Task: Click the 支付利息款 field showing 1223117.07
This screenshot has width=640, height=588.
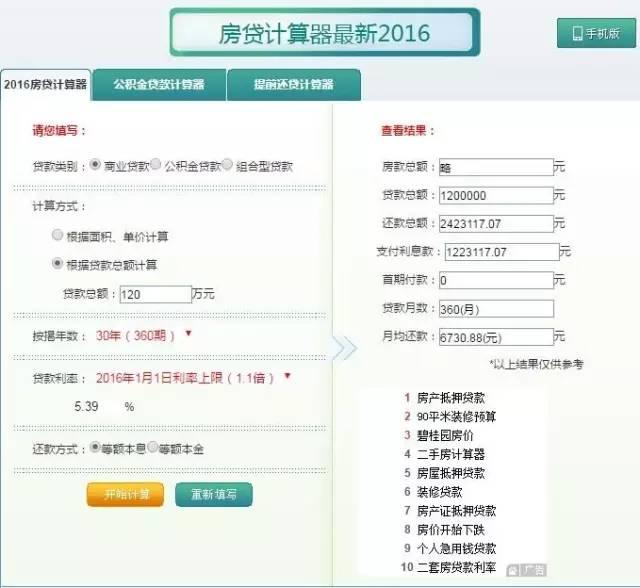Action: click(502, 252)
